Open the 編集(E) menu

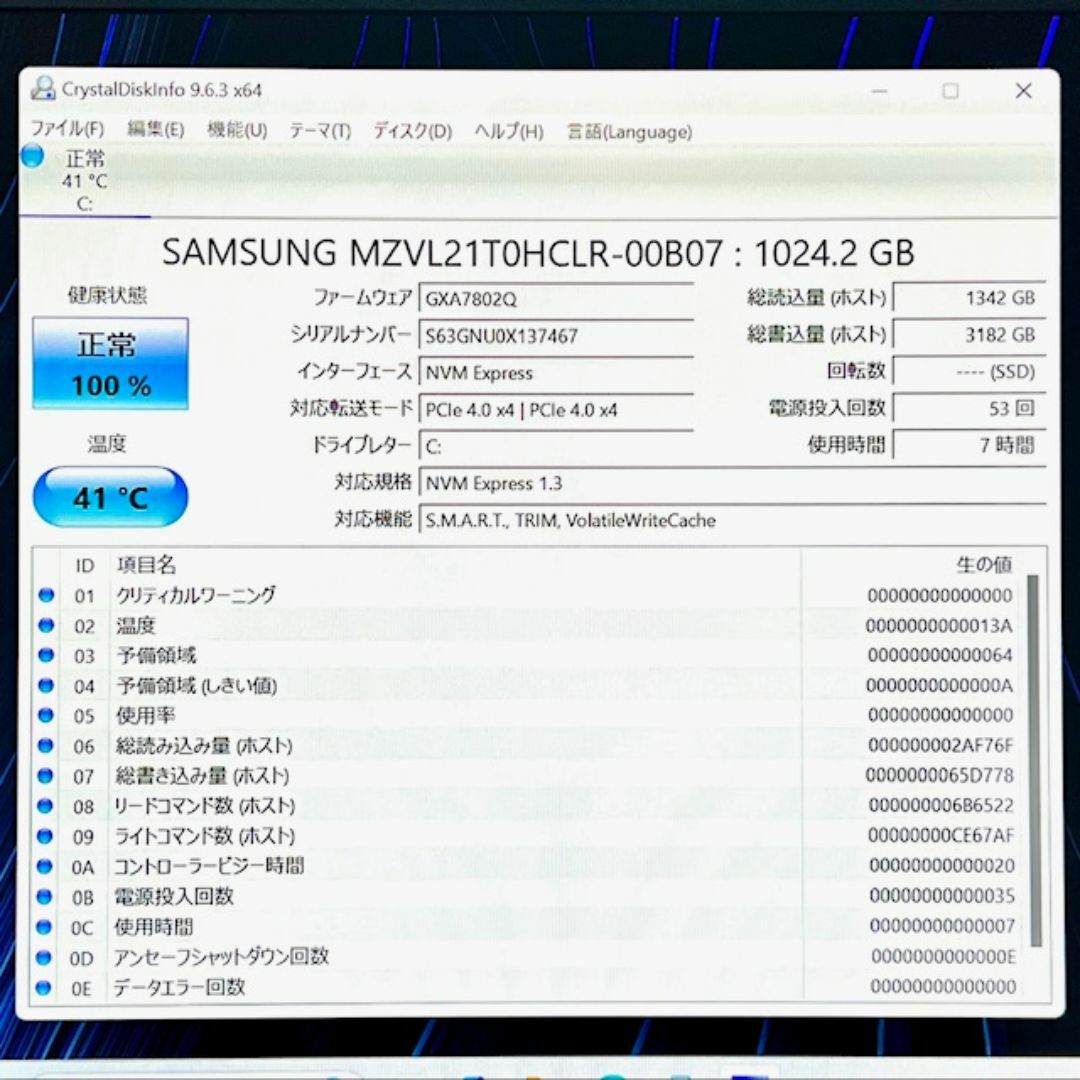pos(156,129)
